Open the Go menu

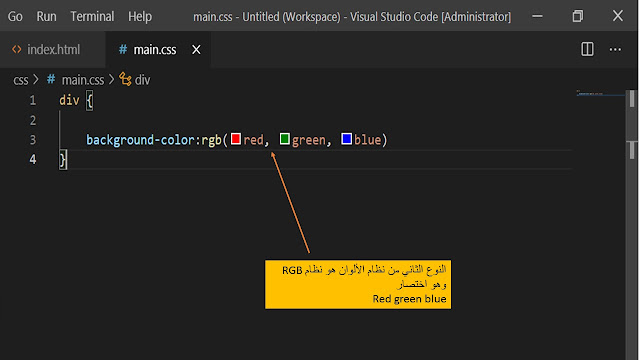tap(15, 17)
